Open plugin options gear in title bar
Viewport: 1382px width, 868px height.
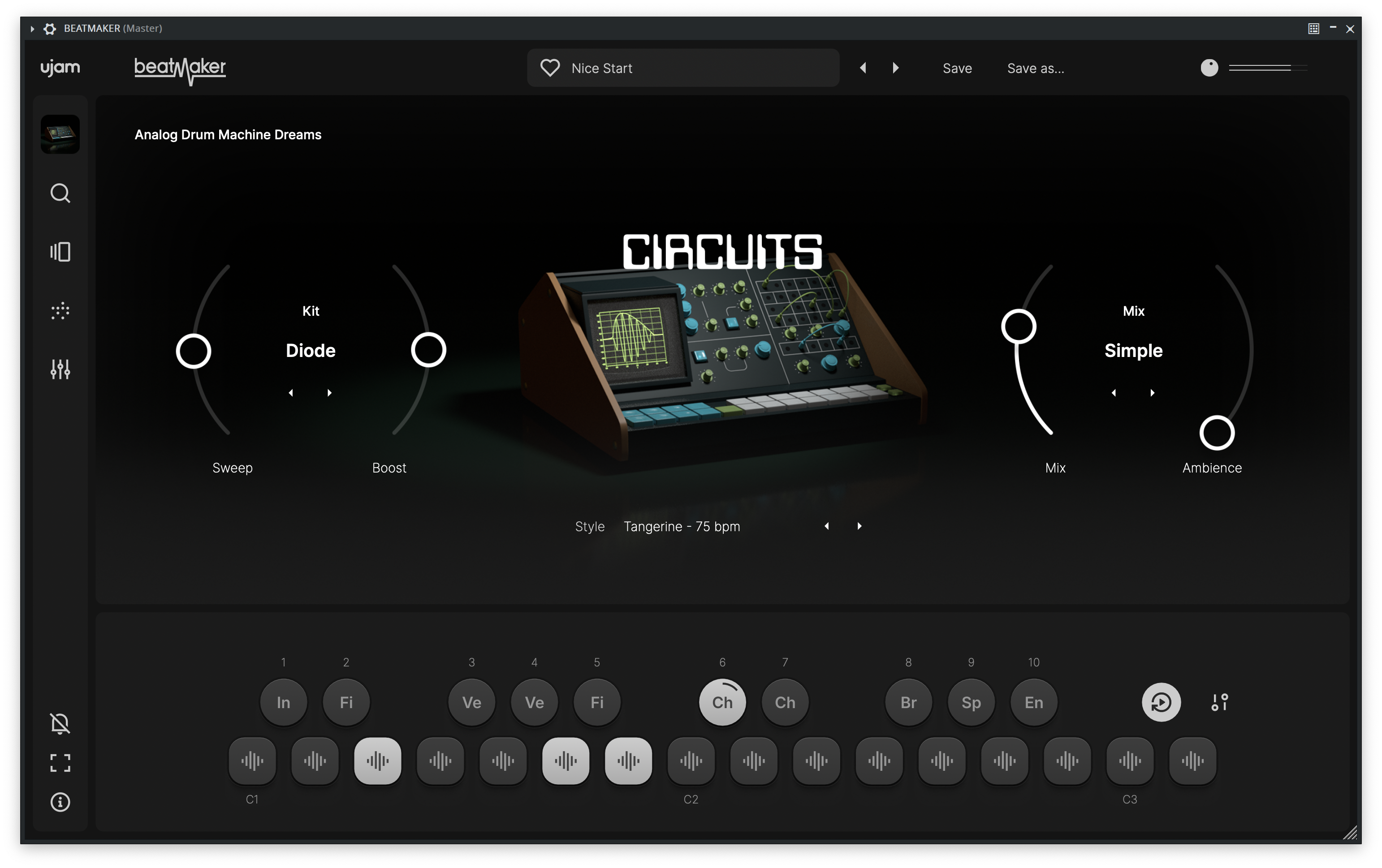tap(50, 29)
